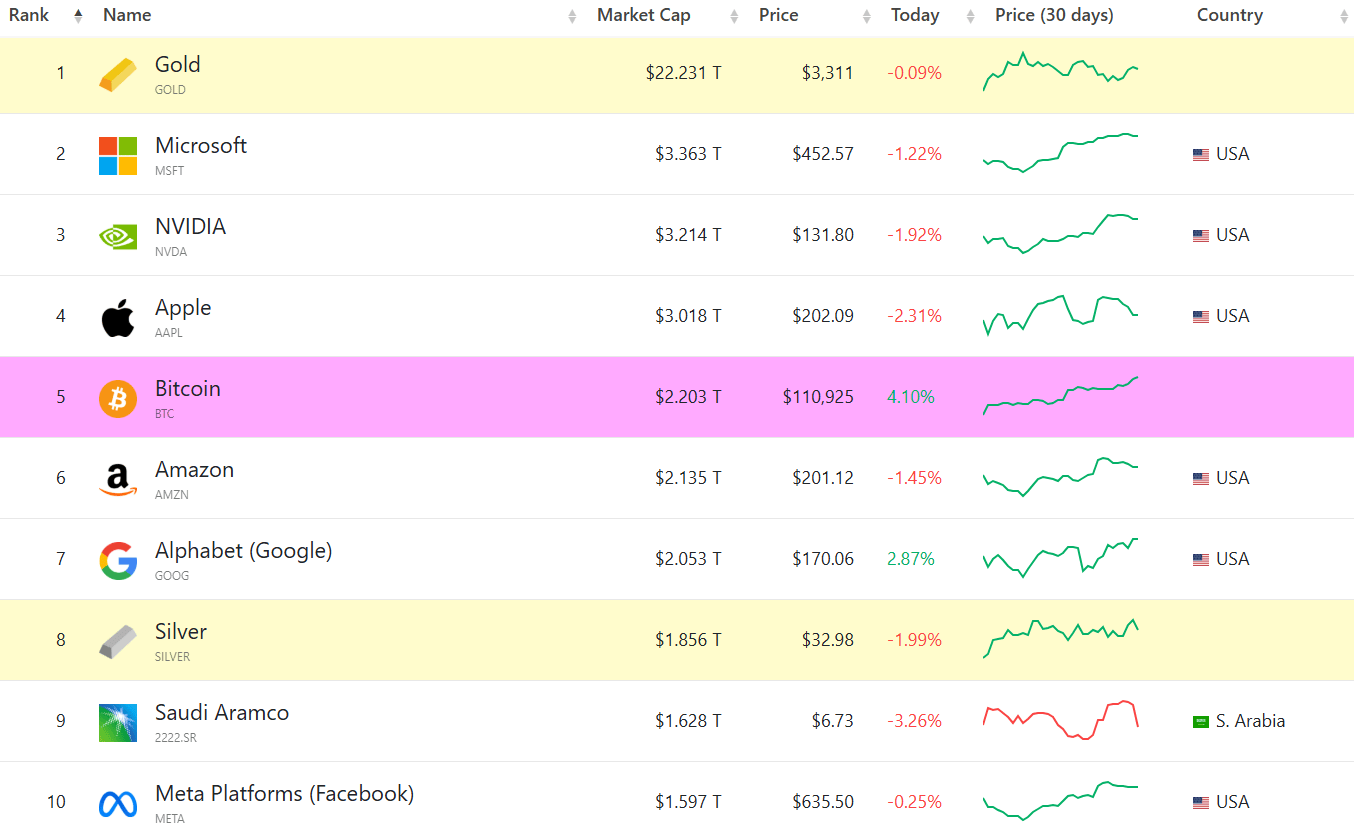The image size is (1354, 837).
Task: Click Gold's 30-day price chart
Action: click(x=1061, y=71)
